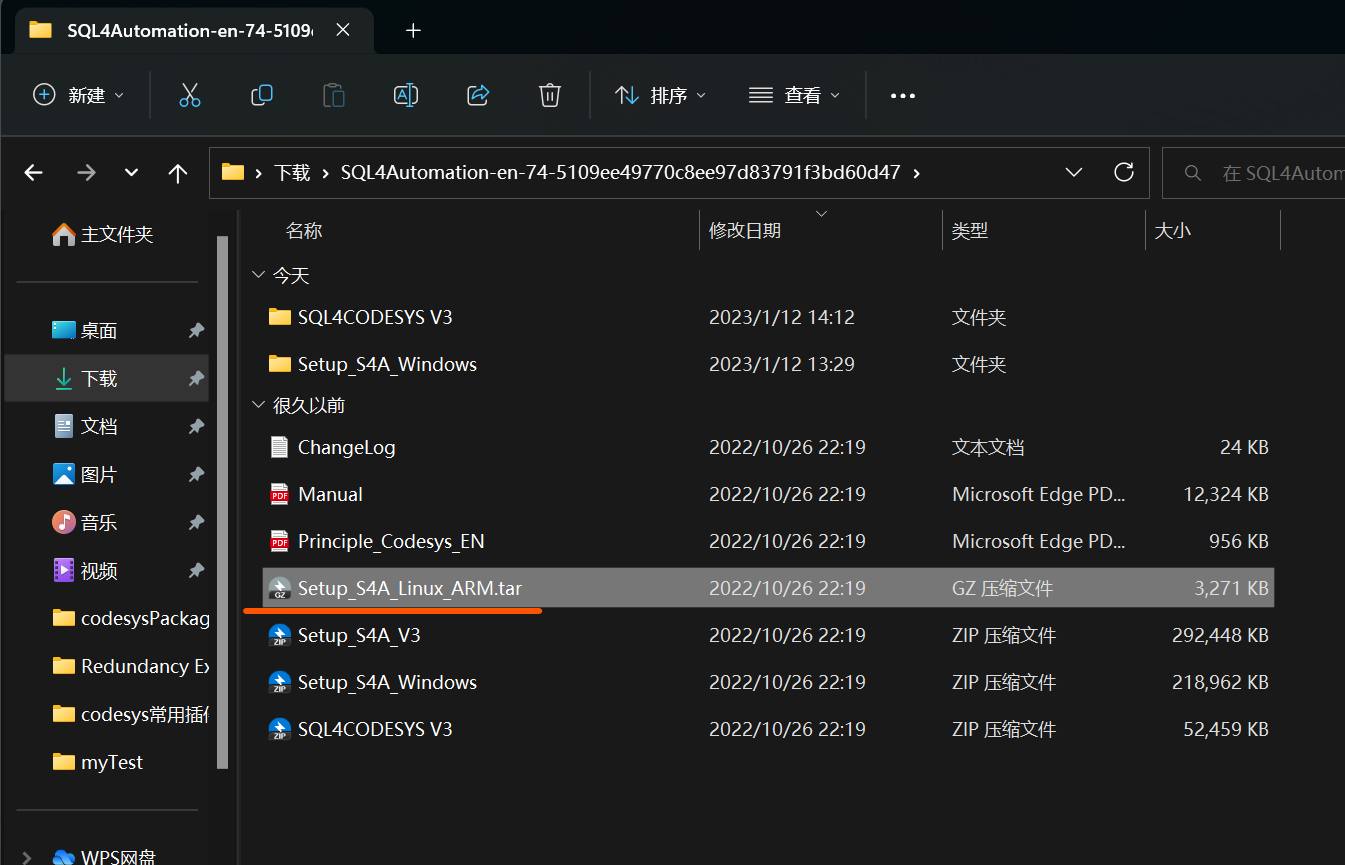1345x865 pixels.
Task: Open the codesysPackag folder in sidebar
Action: coord(106,618)
